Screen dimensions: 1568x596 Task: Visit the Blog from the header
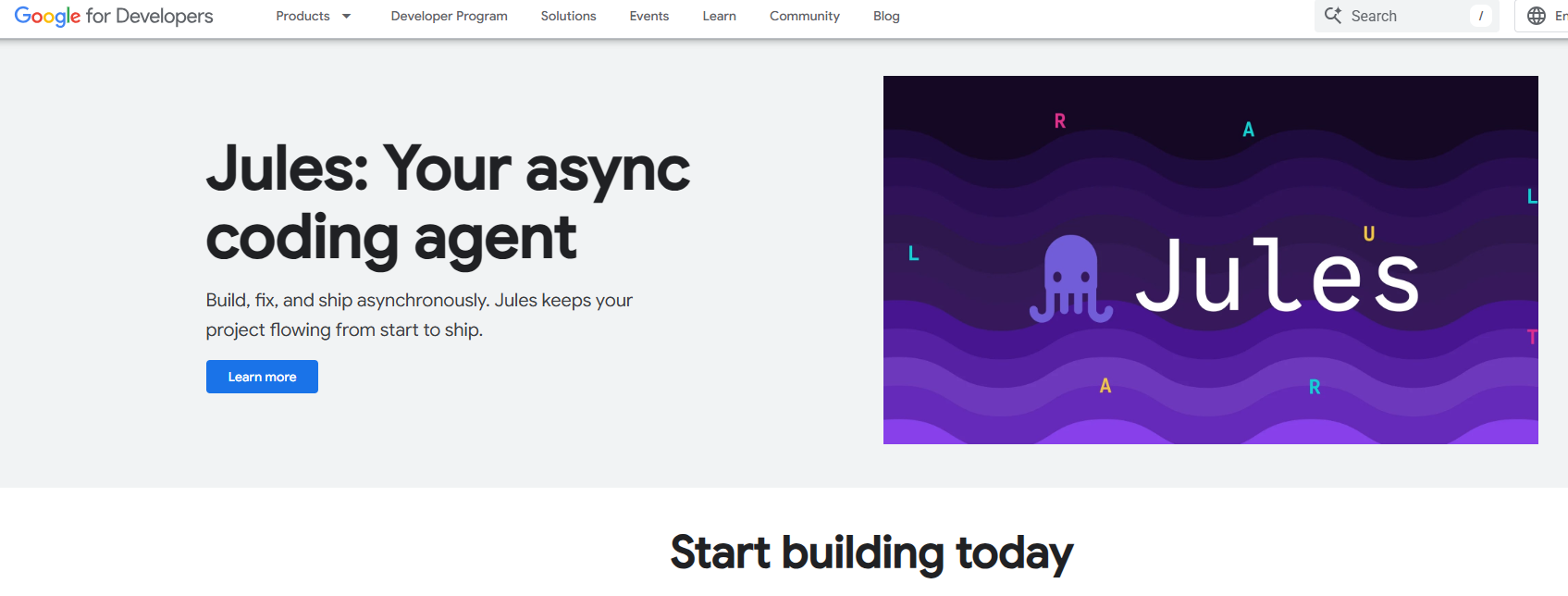pyautogui.click(x=886, y=17)
